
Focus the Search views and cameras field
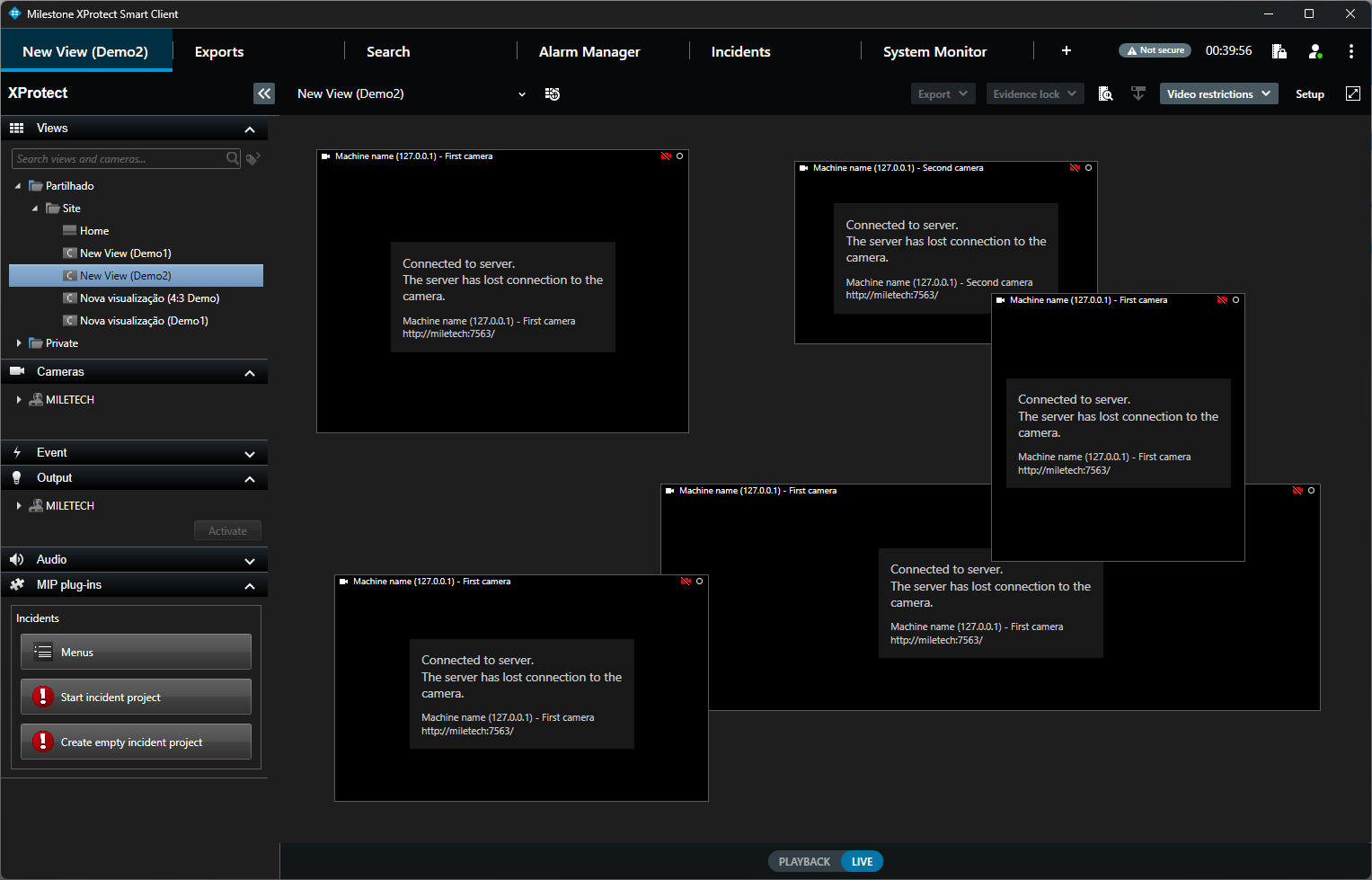click(126, 158)
